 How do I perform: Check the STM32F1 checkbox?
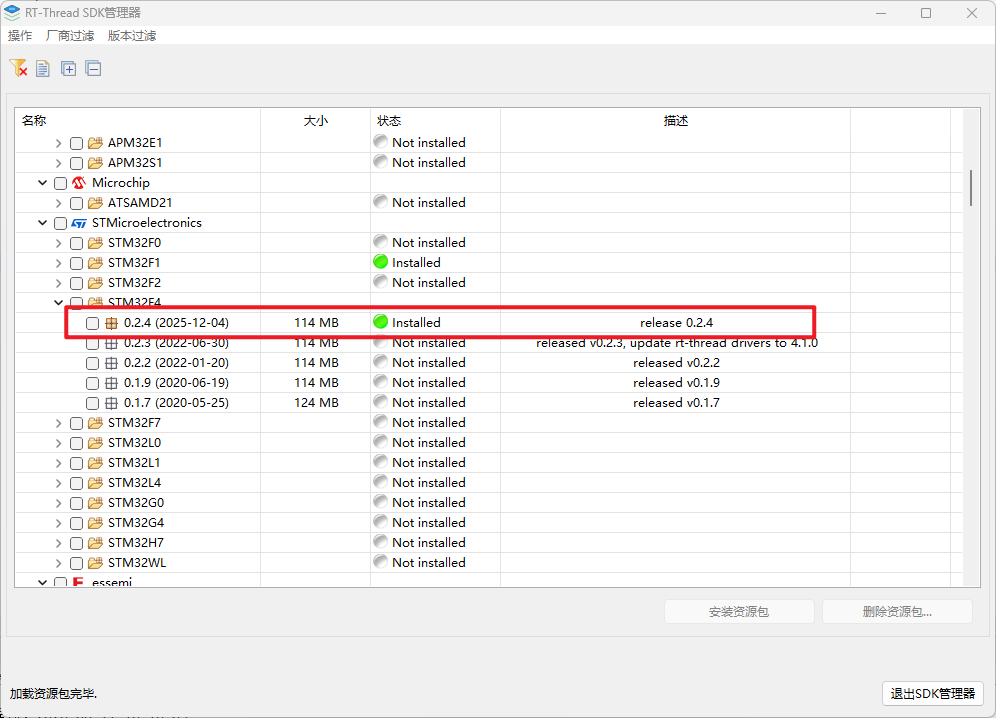pyautogui.click(x=76, y=263)
